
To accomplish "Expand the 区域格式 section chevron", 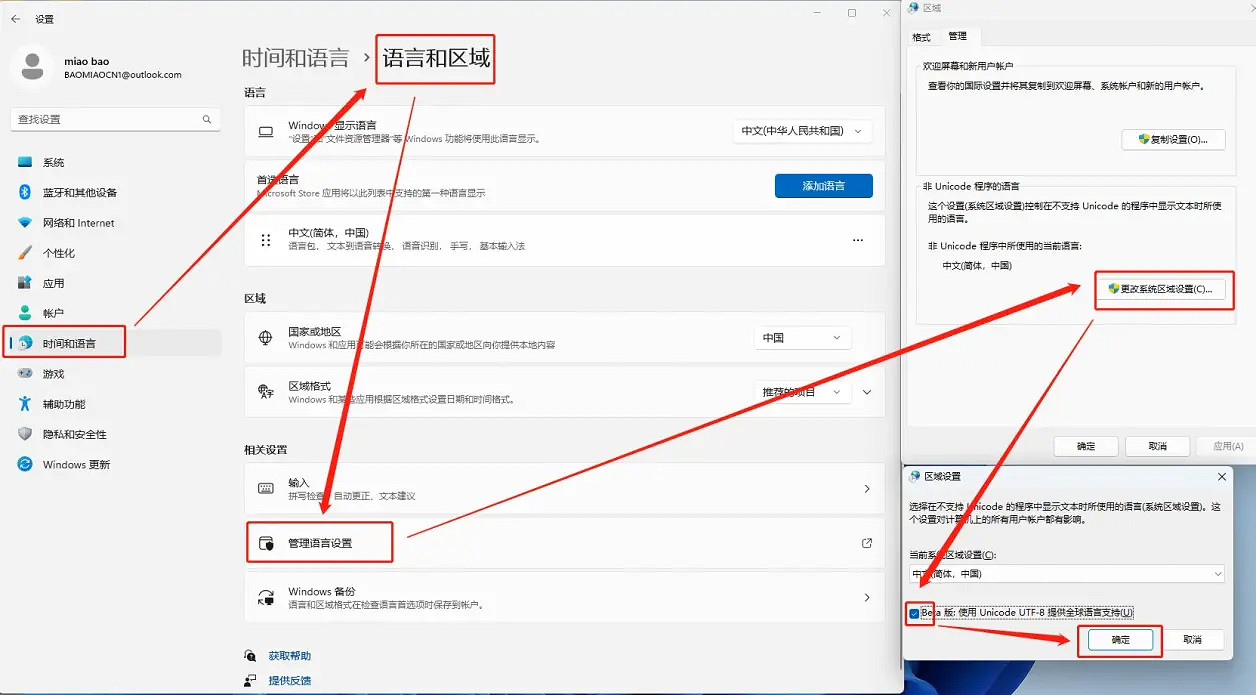I will (867, 393).
